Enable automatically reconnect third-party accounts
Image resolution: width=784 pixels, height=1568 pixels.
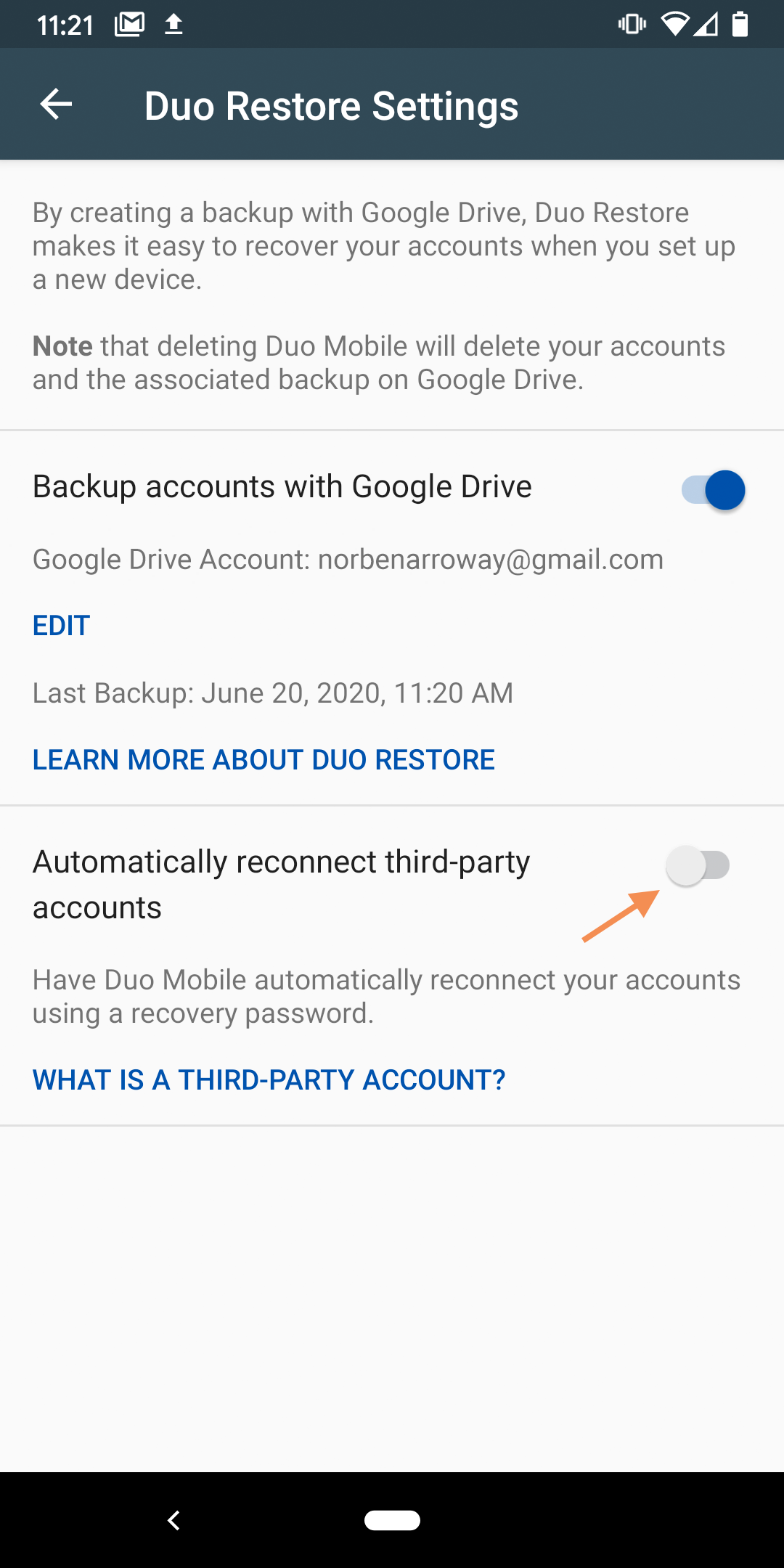698,865
